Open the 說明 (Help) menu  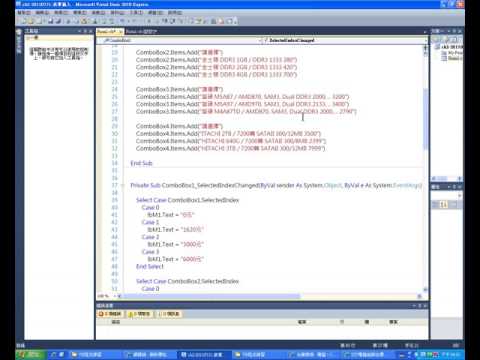[x=175, y=12]
